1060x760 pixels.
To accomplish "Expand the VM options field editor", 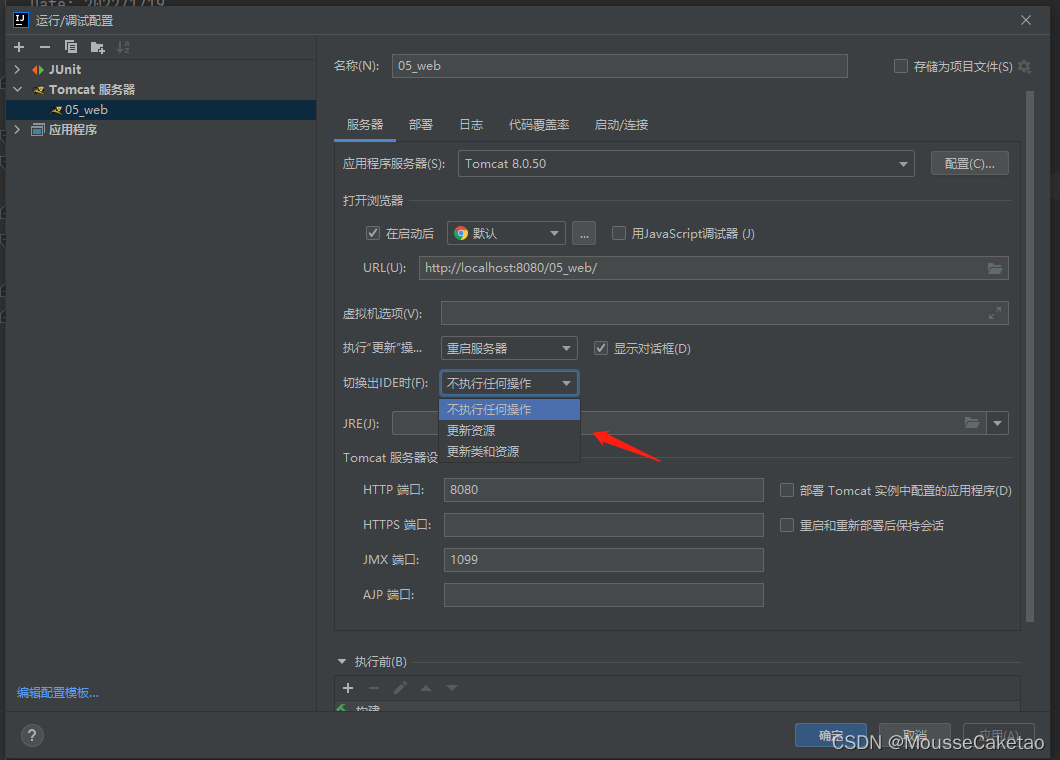I will tap(994, 314).
